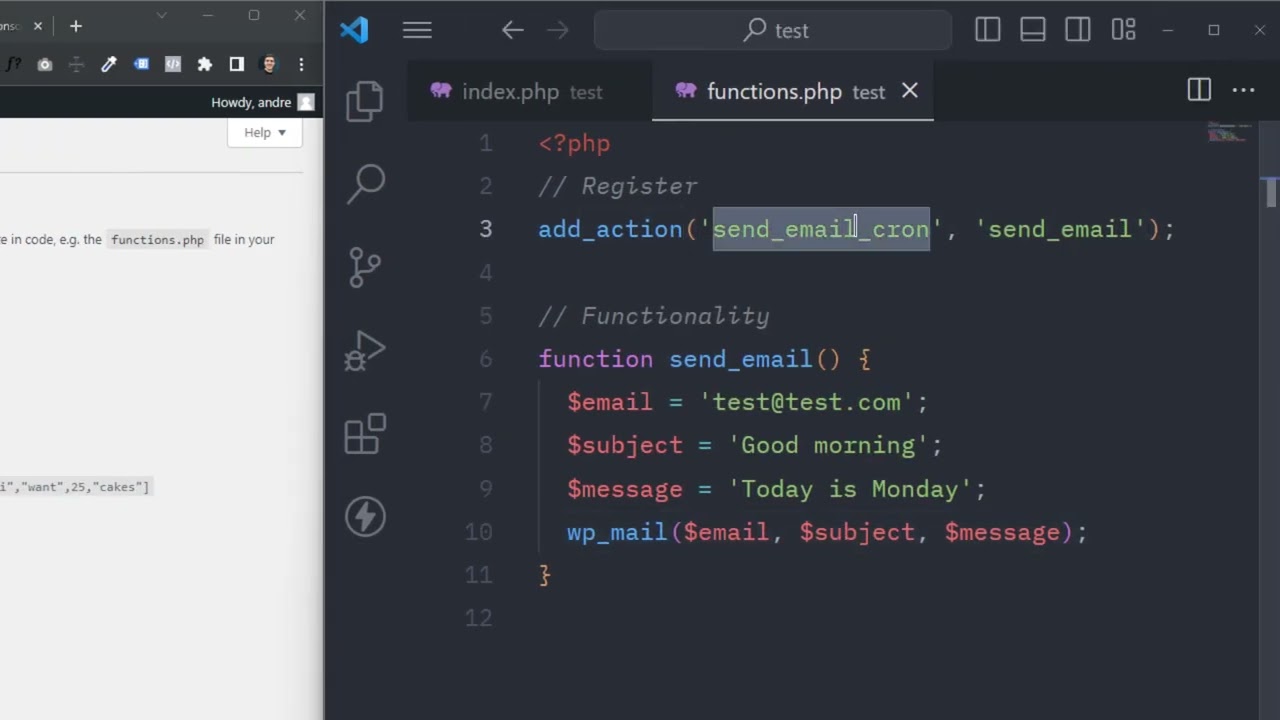The width and height of the screenshot is (1280, 720).
Task: Click the crosshair measure extension in browser
Action: 76,64
